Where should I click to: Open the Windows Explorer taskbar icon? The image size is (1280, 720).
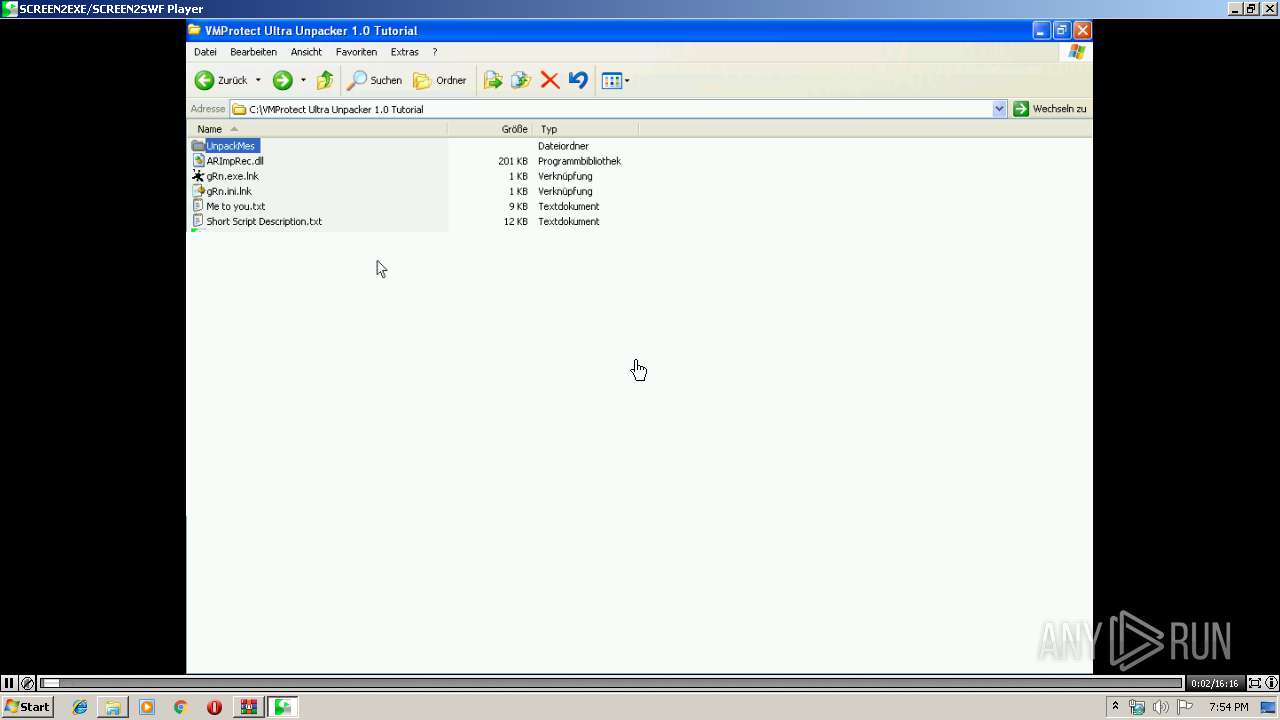113,707
